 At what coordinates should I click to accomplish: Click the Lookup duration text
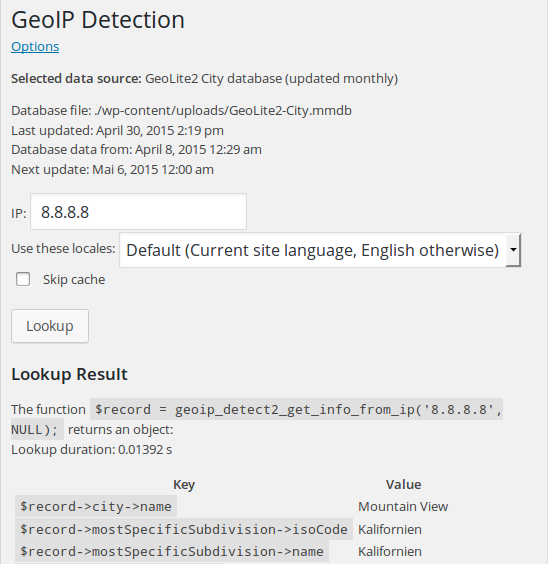point(92,450)
